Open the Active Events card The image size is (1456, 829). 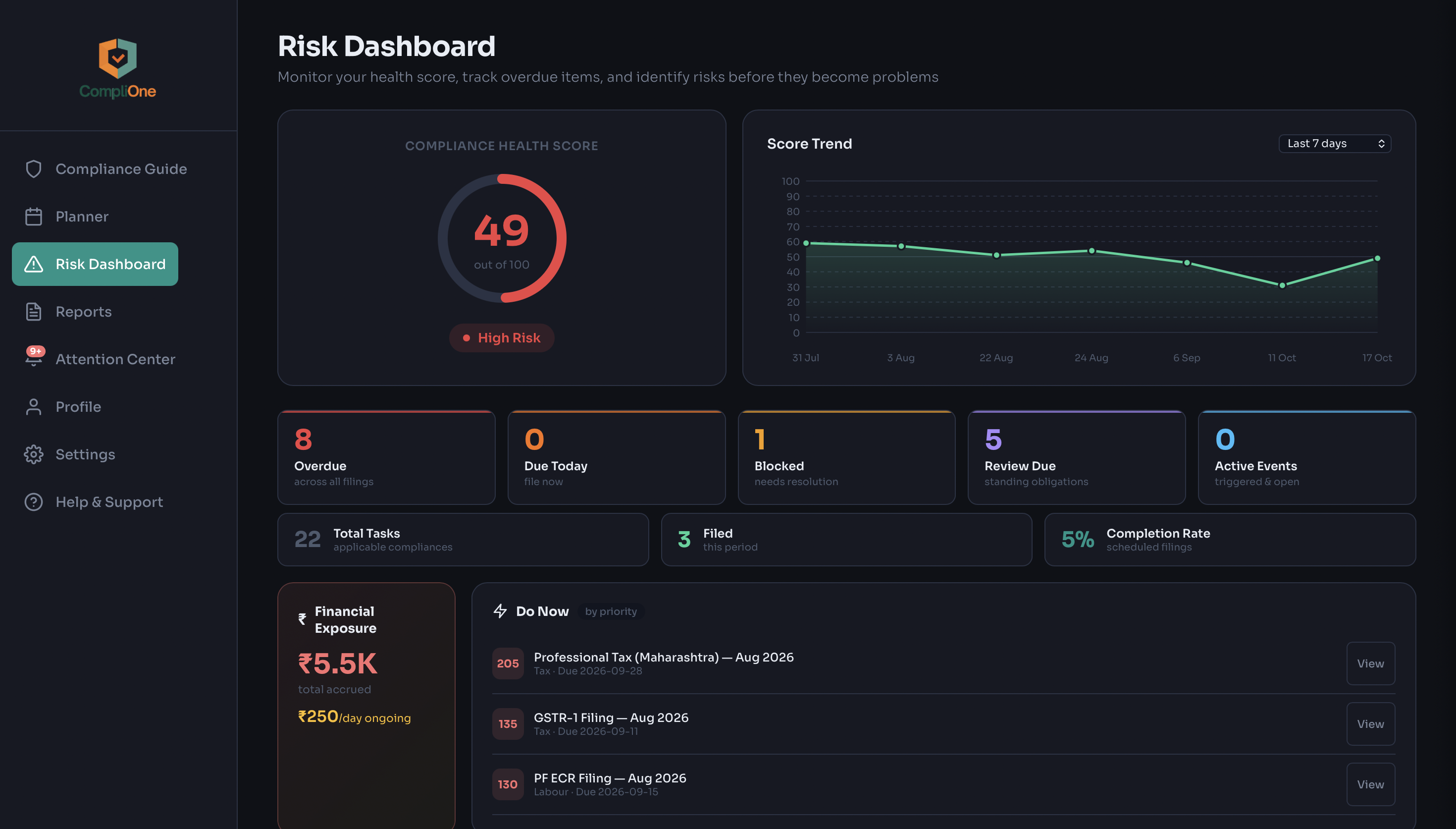click(1306, 457)
